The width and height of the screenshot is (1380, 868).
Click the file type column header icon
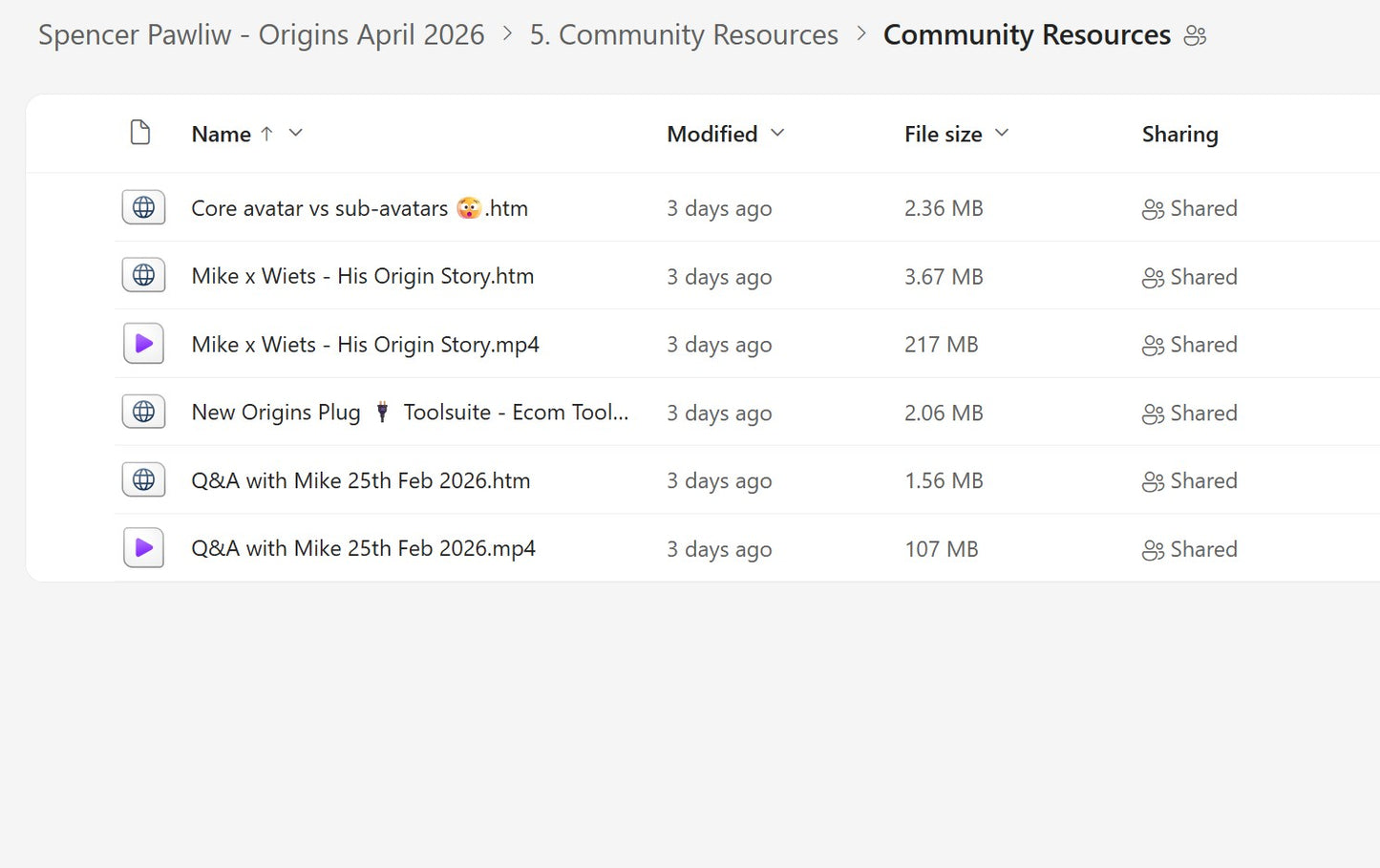coord(140,133)
